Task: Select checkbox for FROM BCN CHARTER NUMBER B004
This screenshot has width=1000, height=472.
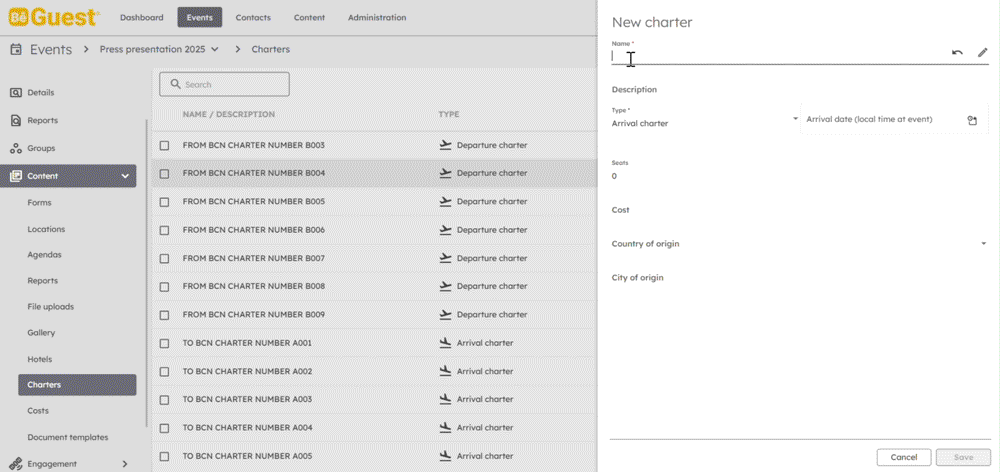Action: [165, 173]
